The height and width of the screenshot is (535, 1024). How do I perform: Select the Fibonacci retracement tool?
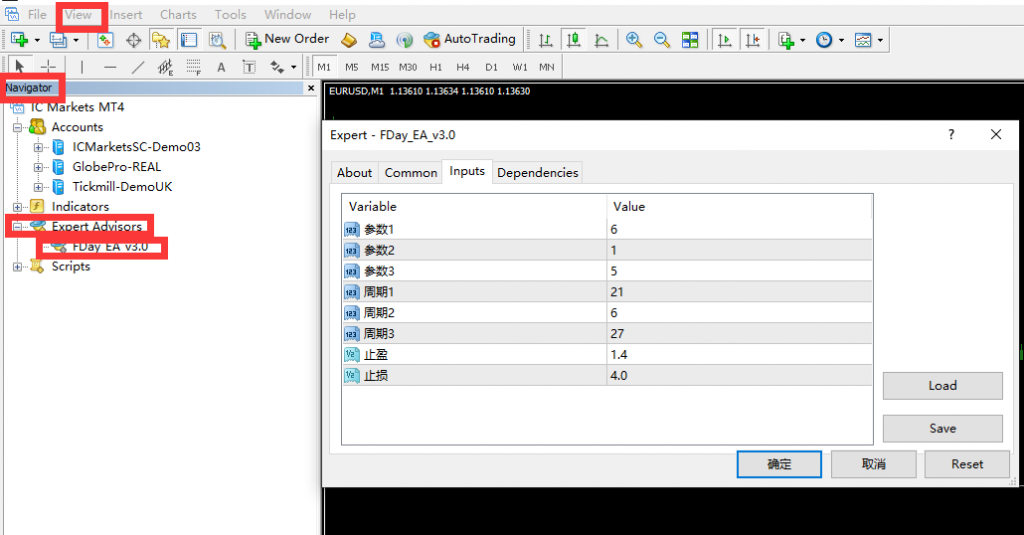coord(193,66)
